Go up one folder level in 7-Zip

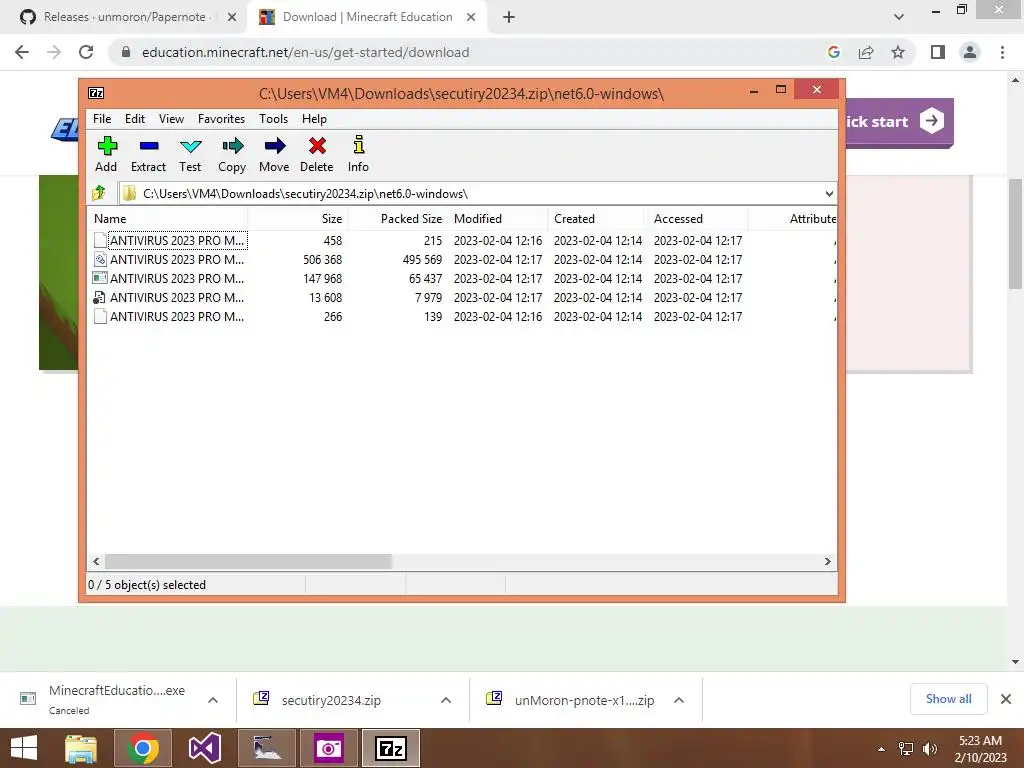pos(99,193)
